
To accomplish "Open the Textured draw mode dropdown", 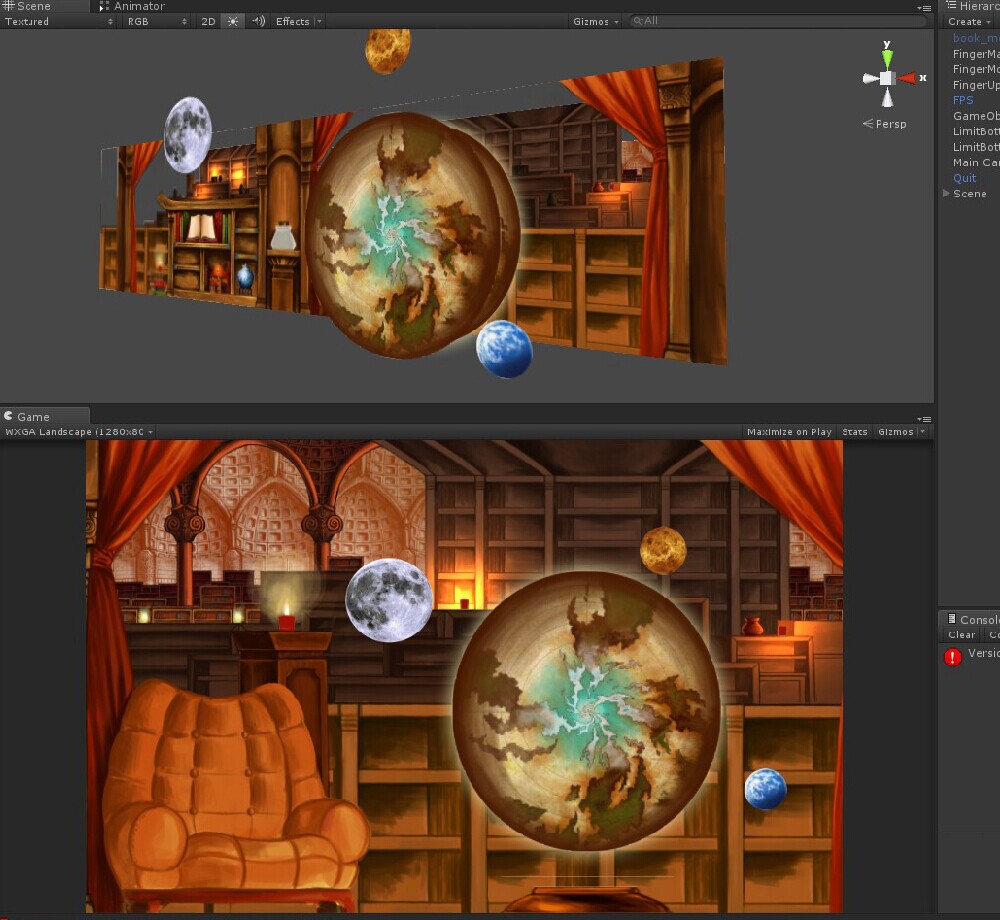I will click(x=59, y=22).
